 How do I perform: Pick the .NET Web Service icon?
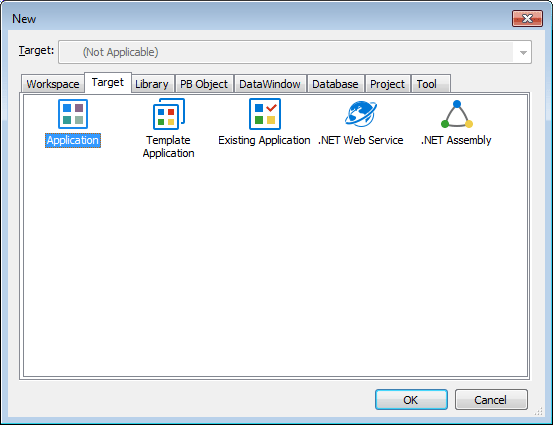360,114
